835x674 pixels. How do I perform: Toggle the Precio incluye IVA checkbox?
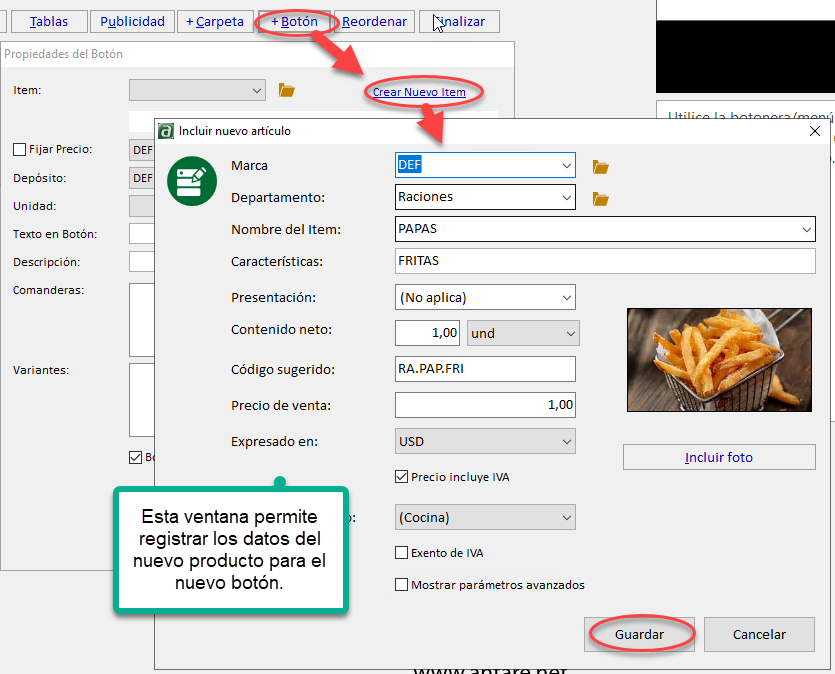[x=402, y=477]
